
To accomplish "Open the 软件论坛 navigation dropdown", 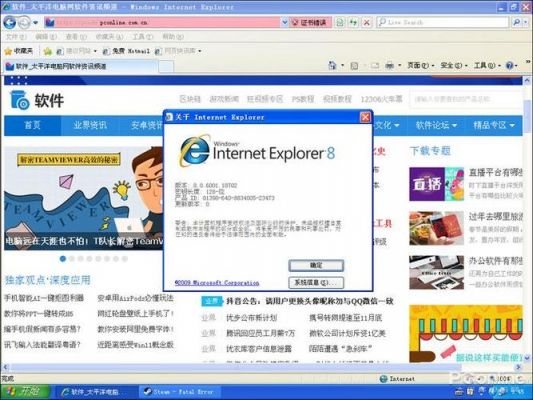I will (436, 125).
